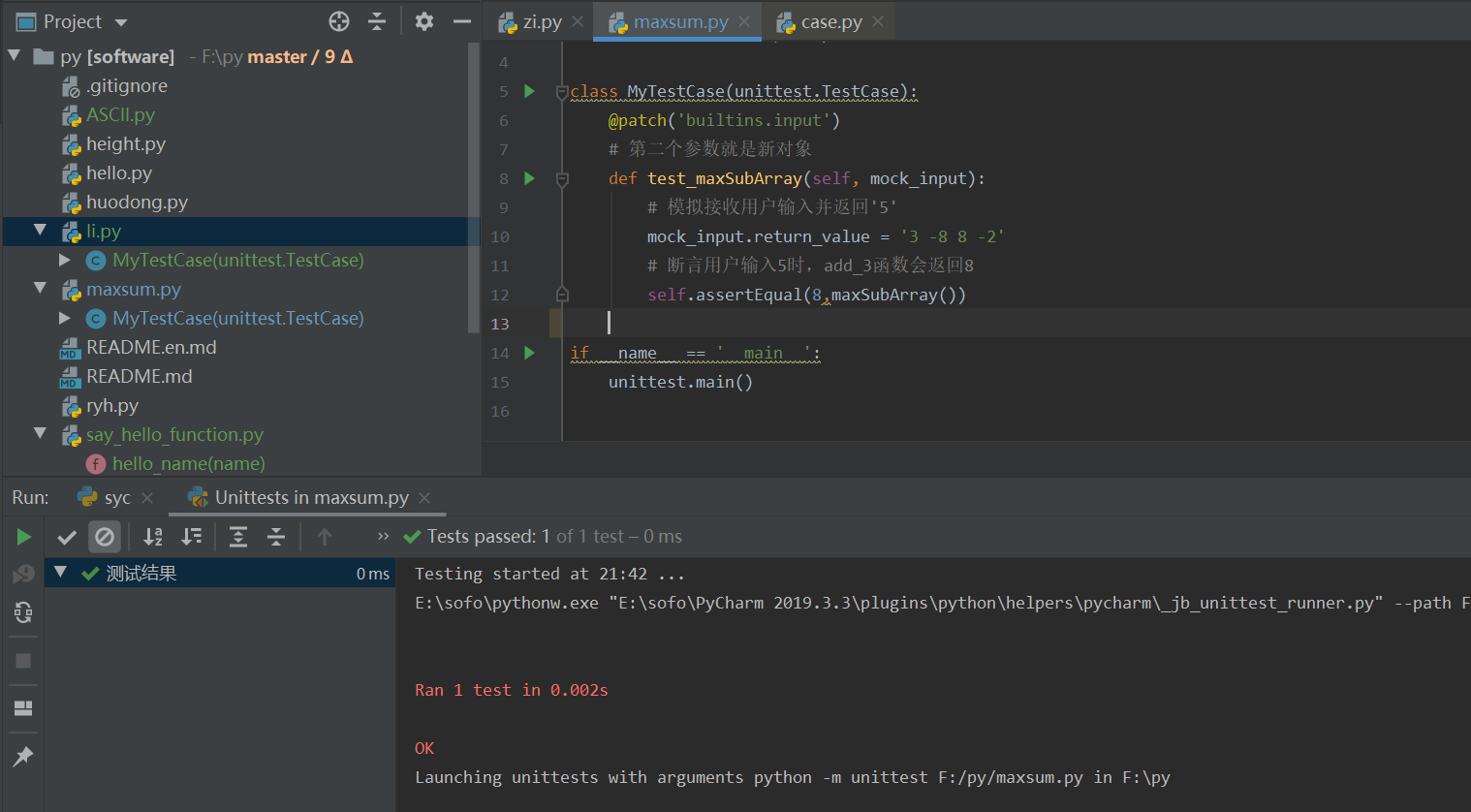
Task: Collapse the li.py tree node
Action: click(40, 231)
